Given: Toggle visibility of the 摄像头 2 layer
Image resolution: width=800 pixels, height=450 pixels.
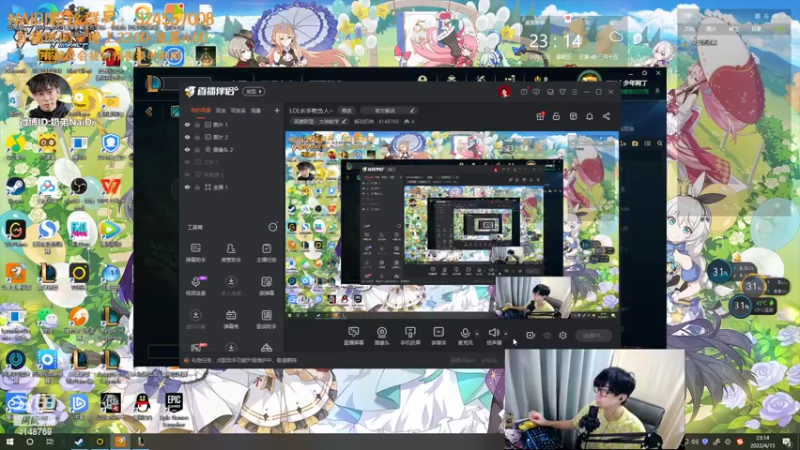Looking at the screenshot, I should [187, 149].
